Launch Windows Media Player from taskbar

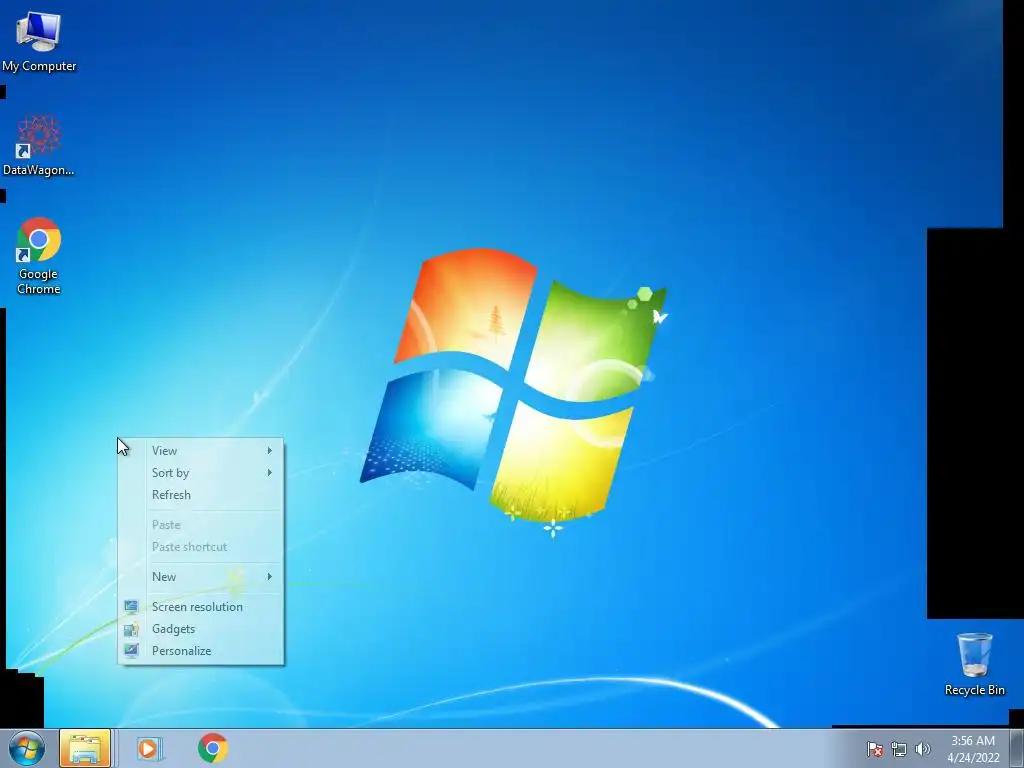(149, 748)
